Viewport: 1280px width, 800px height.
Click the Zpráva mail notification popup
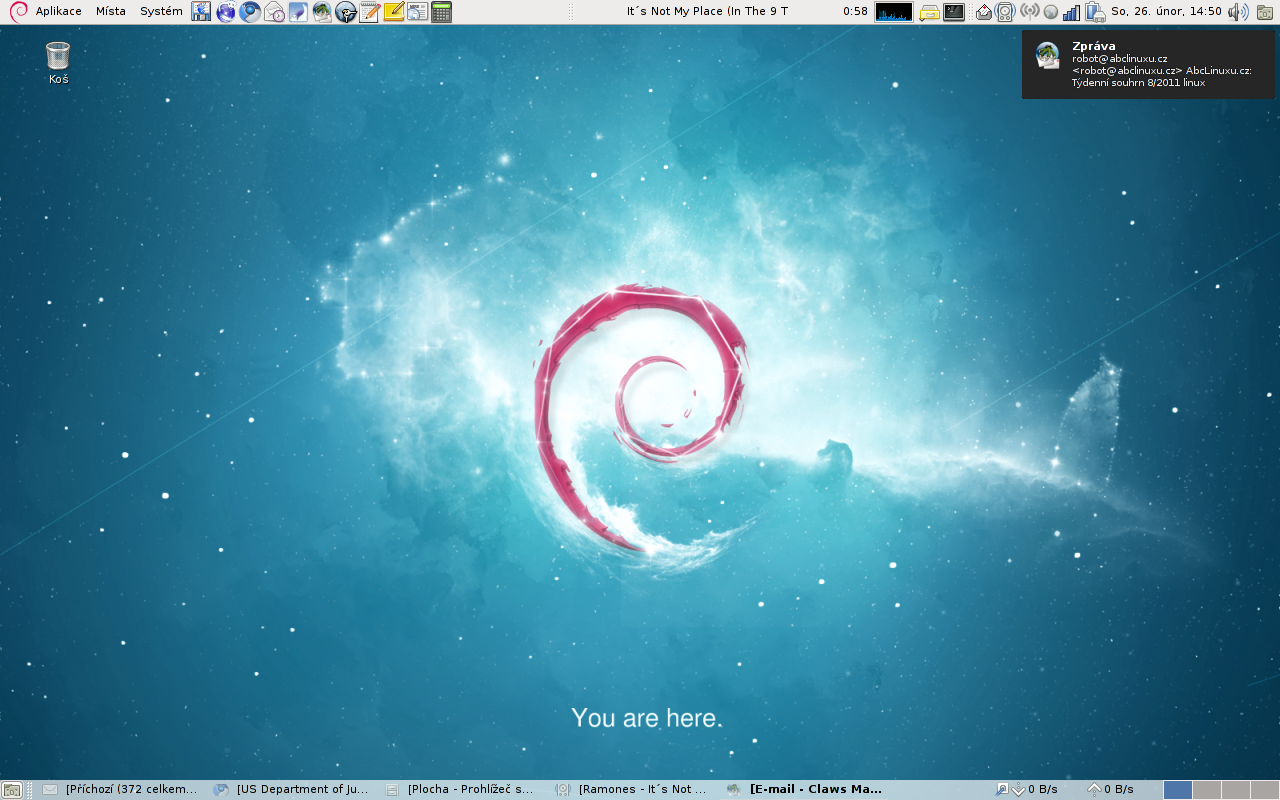click(x=1148, y=64)
